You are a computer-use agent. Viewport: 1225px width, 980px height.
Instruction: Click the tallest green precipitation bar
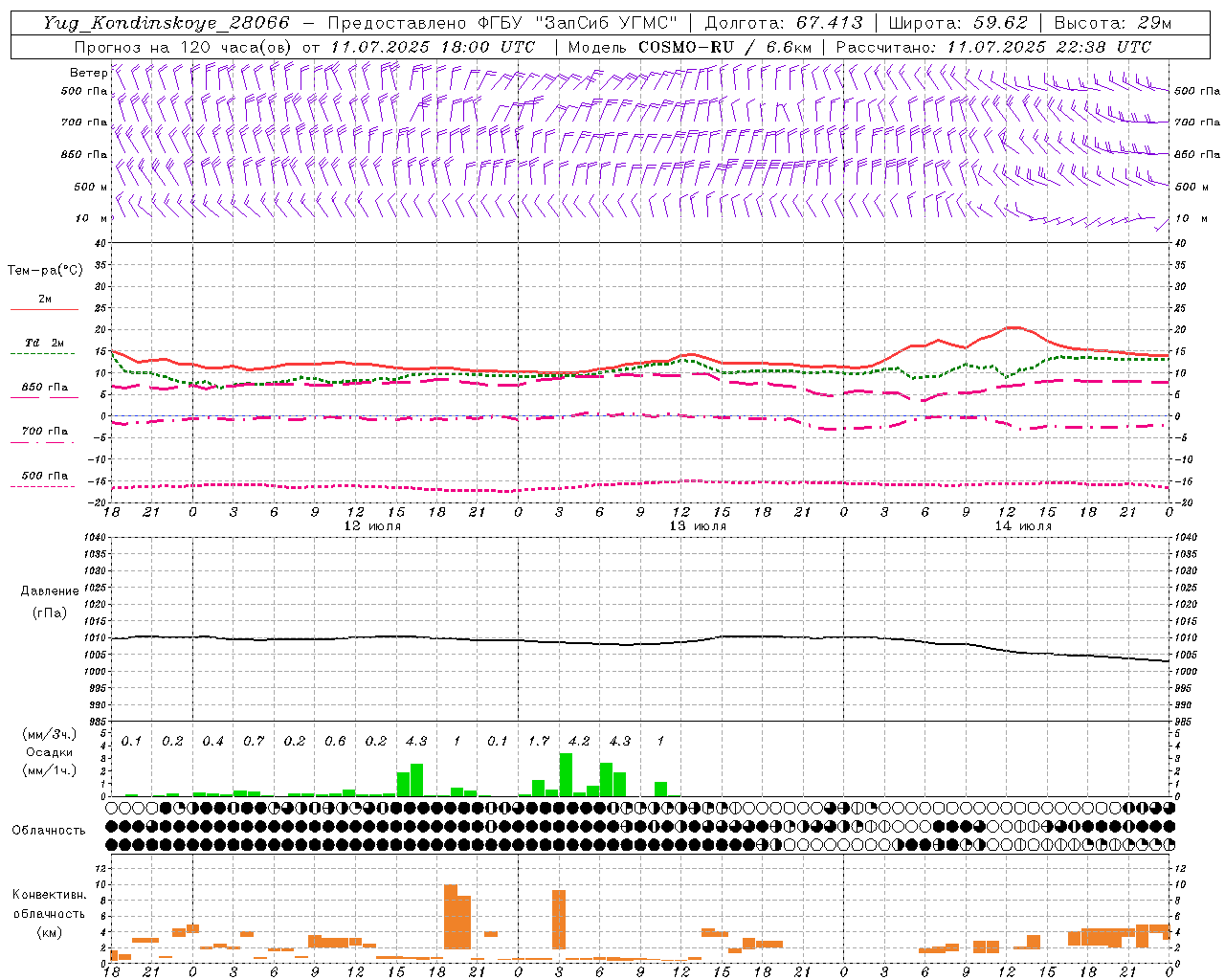pos(566,775)
